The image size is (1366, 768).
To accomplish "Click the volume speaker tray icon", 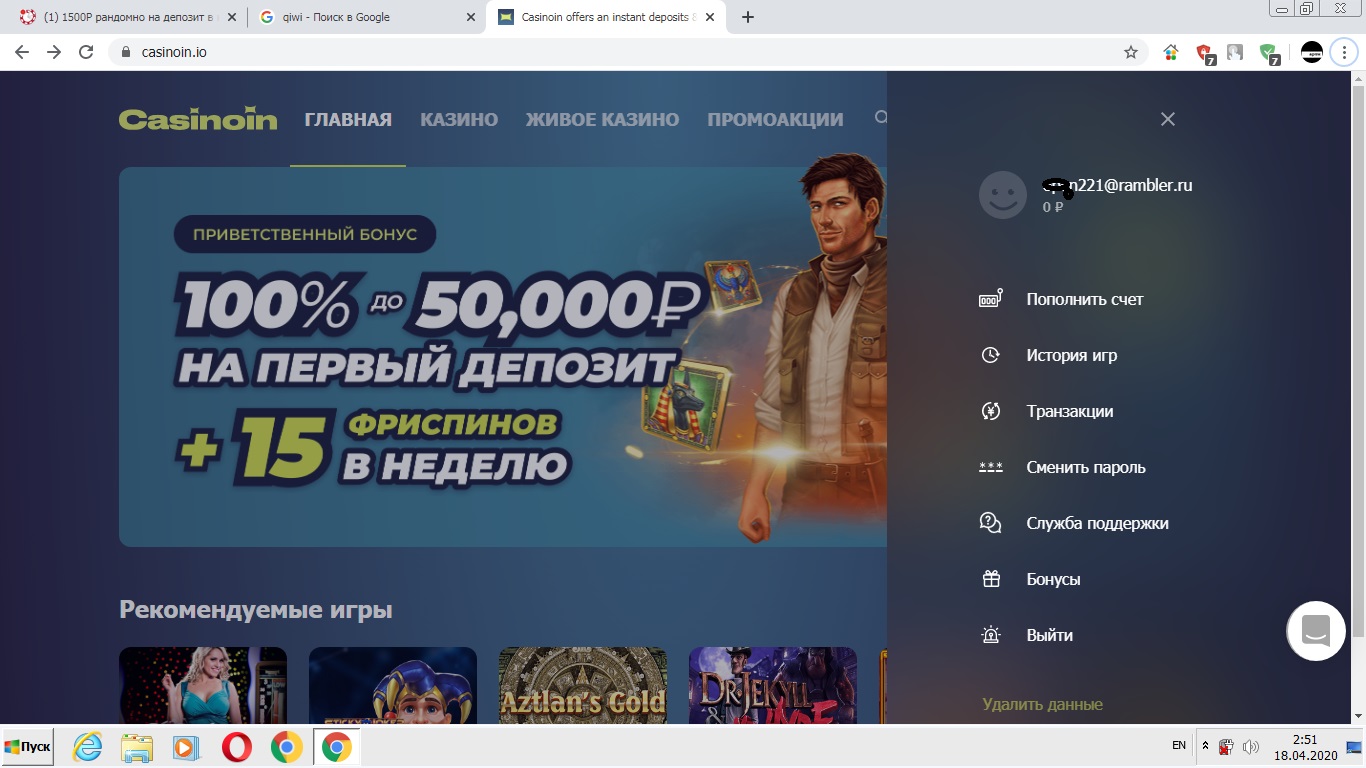I will pos(1250,747).
